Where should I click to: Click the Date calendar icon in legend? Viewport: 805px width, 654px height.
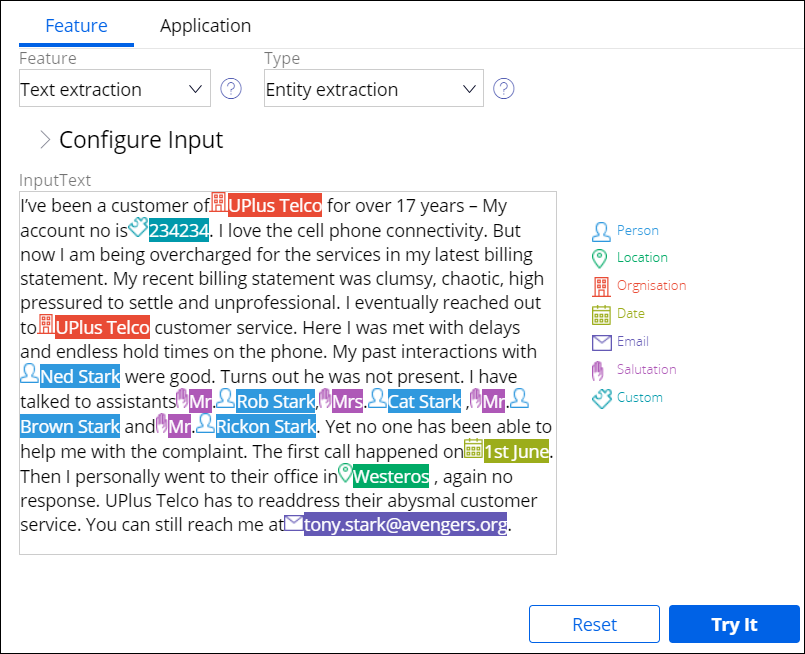click(x=600, y=314)
